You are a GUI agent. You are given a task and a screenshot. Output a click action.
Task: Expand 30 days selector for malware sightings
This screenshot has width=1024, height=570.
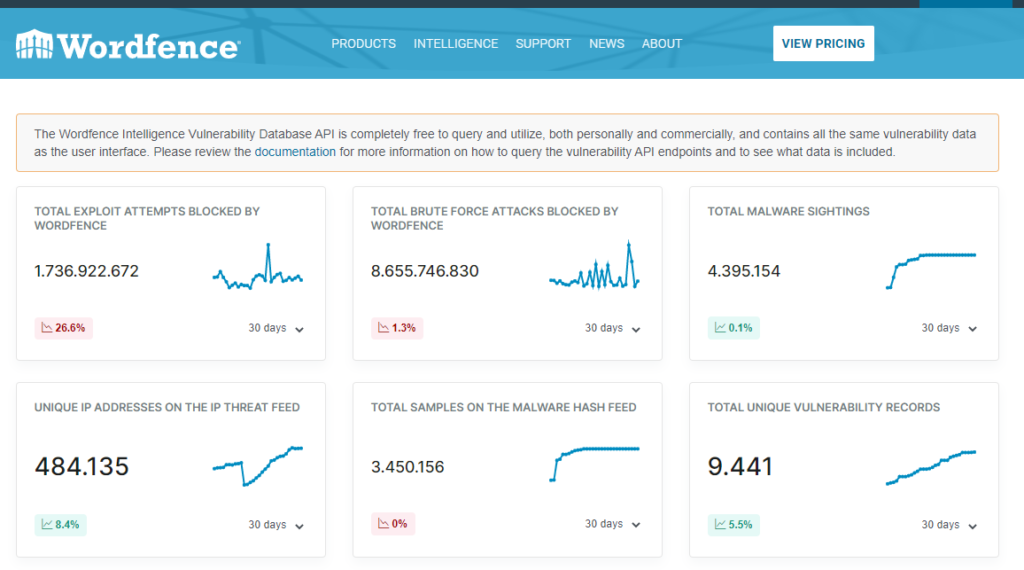coord(949,328)
